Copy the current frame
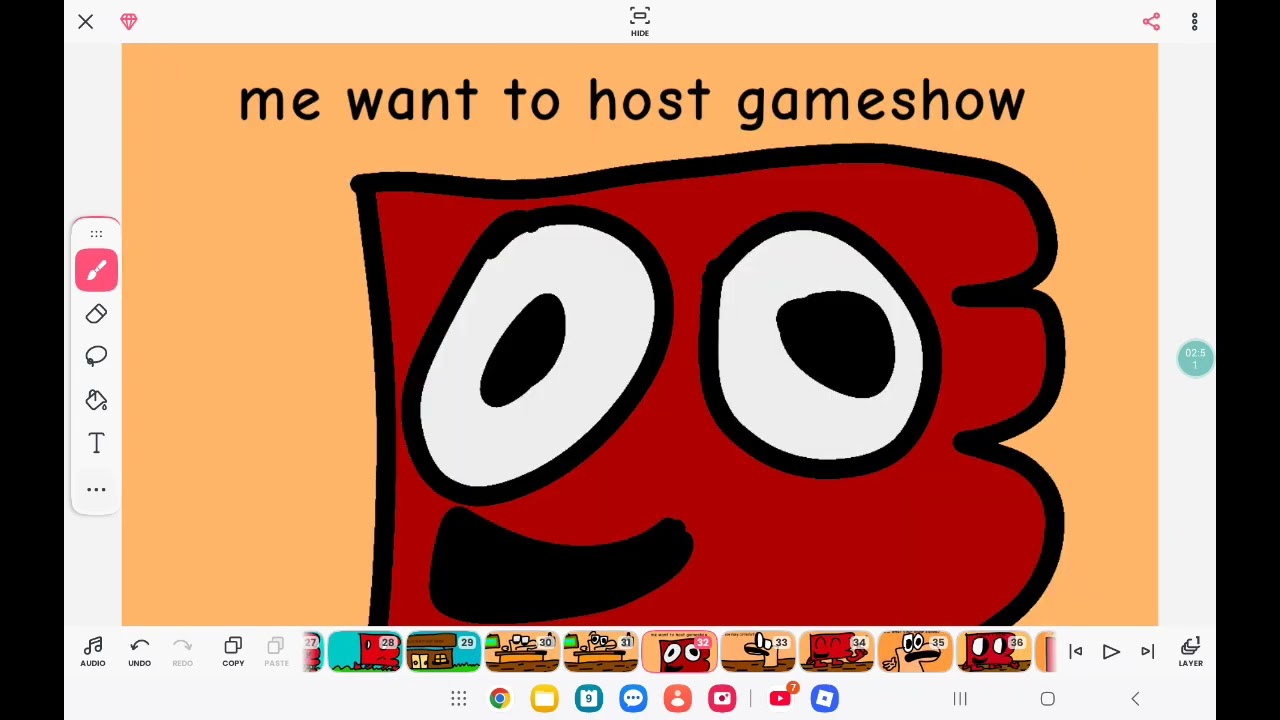This screenshot has height=720, width=1280. point(233,652)
